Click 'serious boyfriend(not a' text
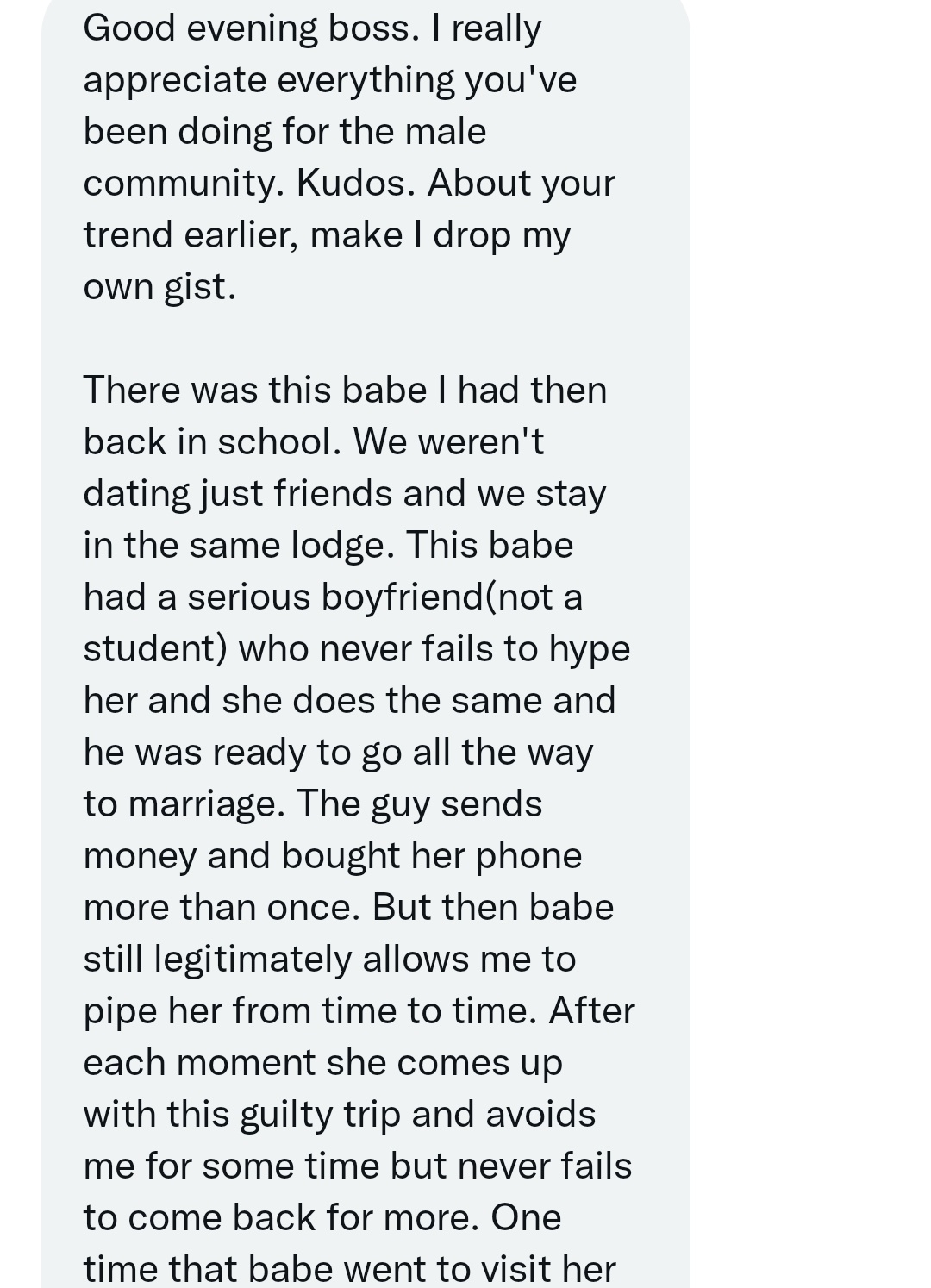 pos(385,597)
